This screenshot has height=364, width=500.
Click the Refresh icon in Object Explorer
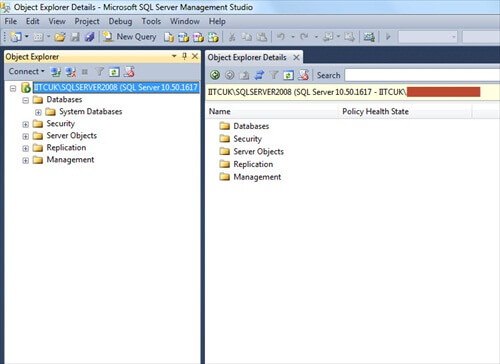(114, 72)
